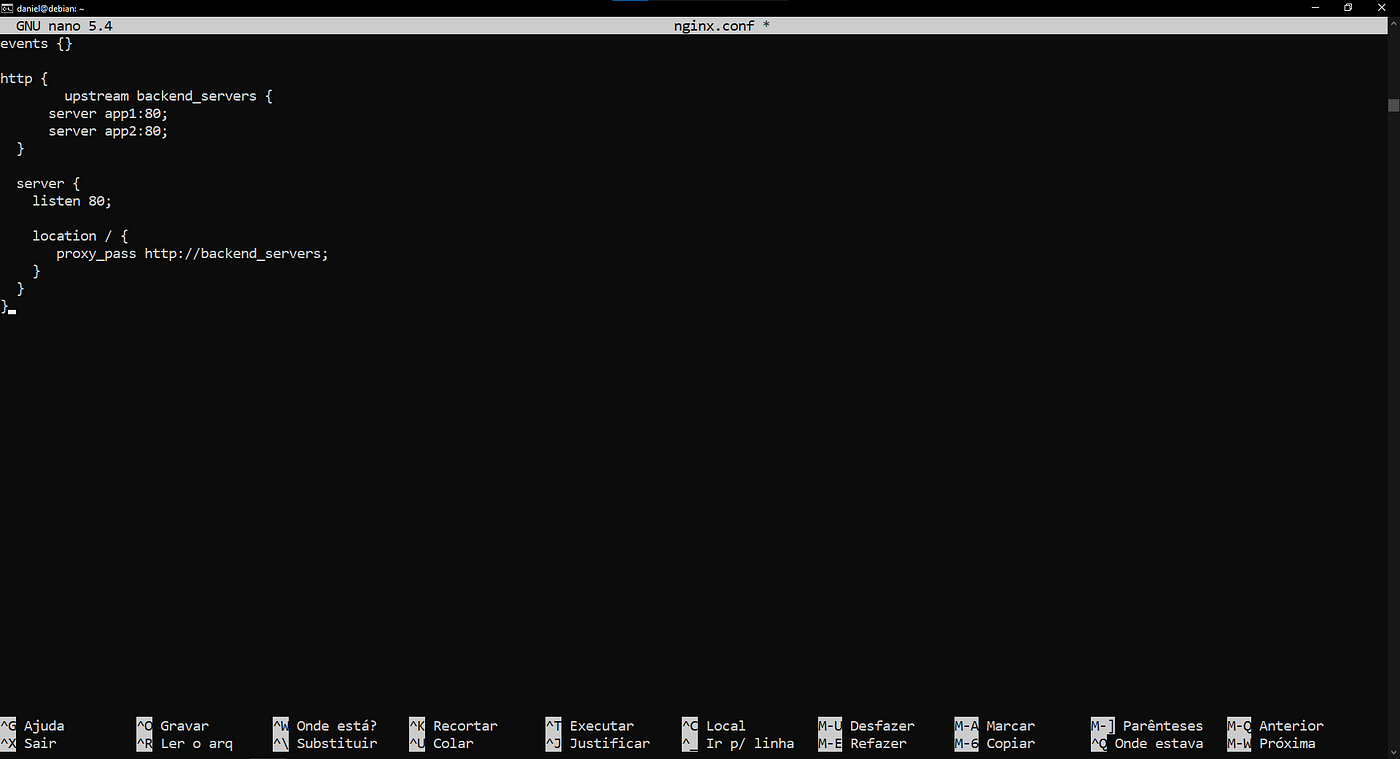Click the ^O Gravar shortcut
The height and width of the screenshot is (759, 1400).
pos(173,726)
